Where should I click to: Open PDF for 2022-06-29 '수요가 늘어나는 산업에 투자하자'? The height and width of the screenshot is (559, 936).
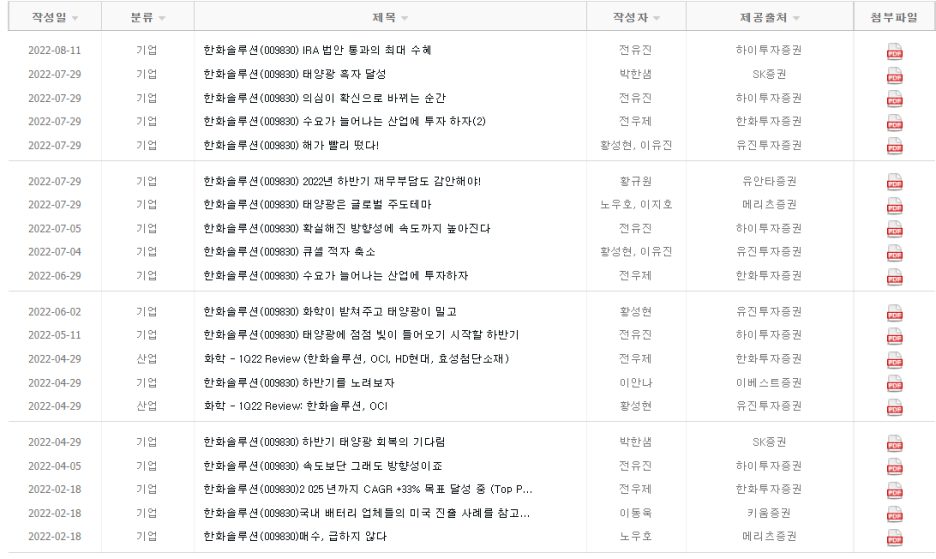coord(894,277)
